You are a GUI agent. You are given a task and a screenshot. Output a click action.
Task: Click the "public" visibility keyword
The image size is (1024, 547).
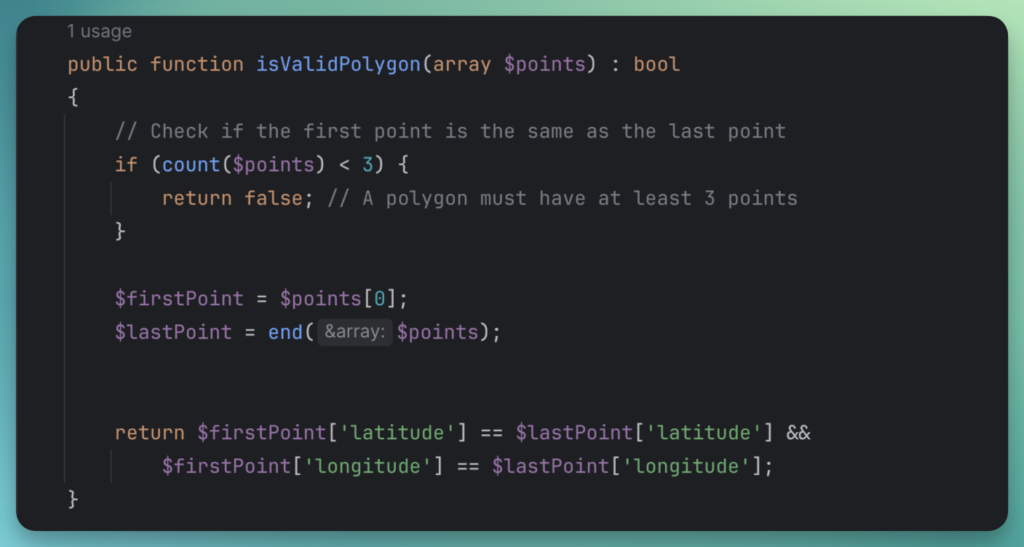(102, 65)
